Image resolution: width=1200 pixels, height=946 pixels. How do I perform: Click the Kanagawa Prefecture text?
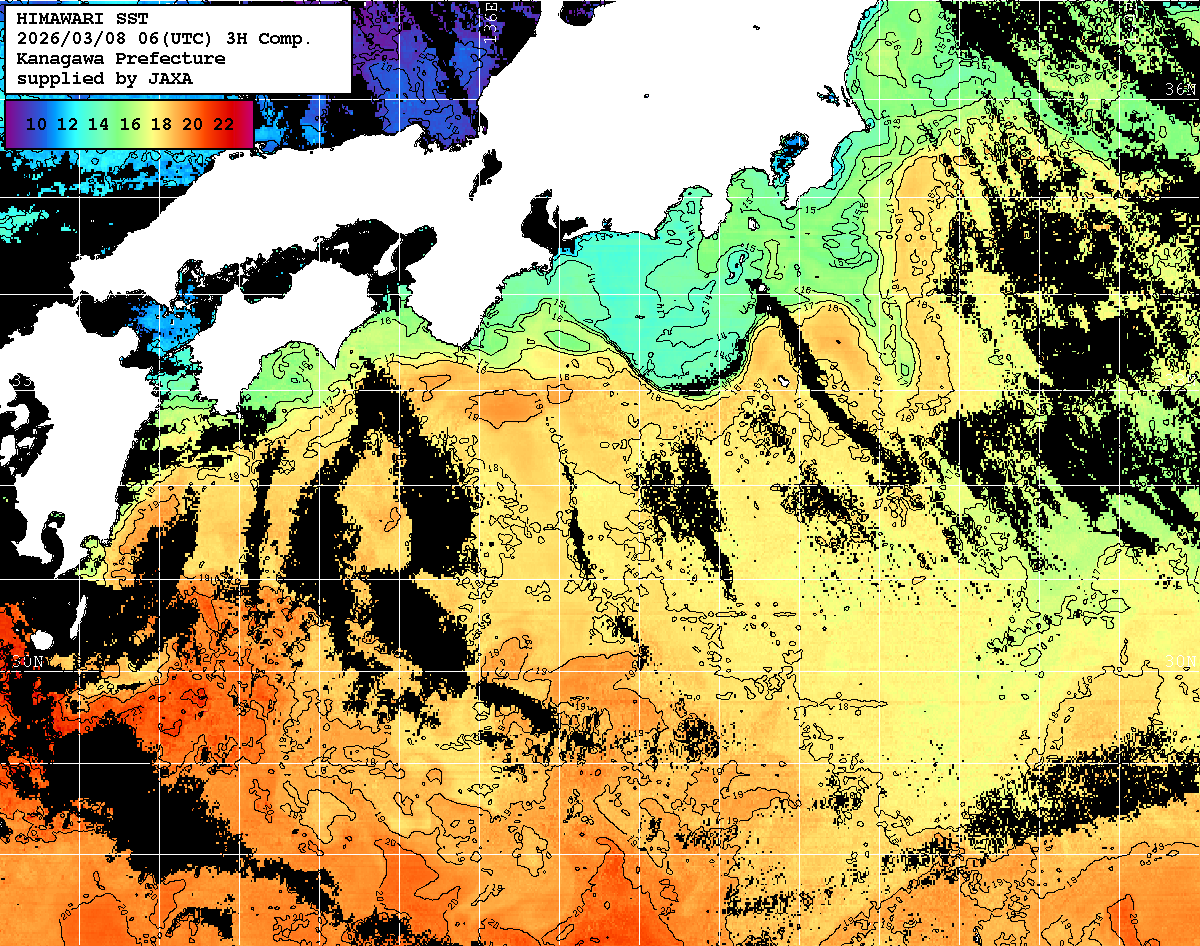(x=120, y=58)
